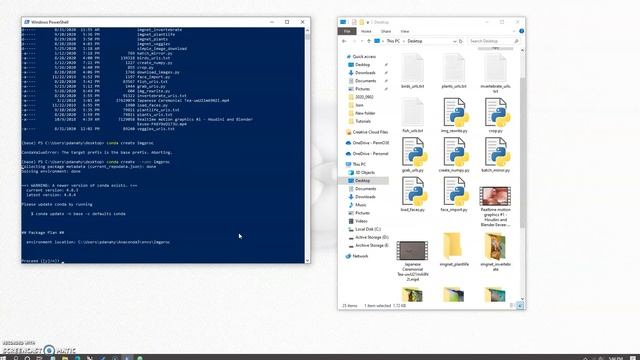Viewport: 640px width, 360px height.
Task: Open the File tab in Explorer
Action: click(x=347, y=31)
